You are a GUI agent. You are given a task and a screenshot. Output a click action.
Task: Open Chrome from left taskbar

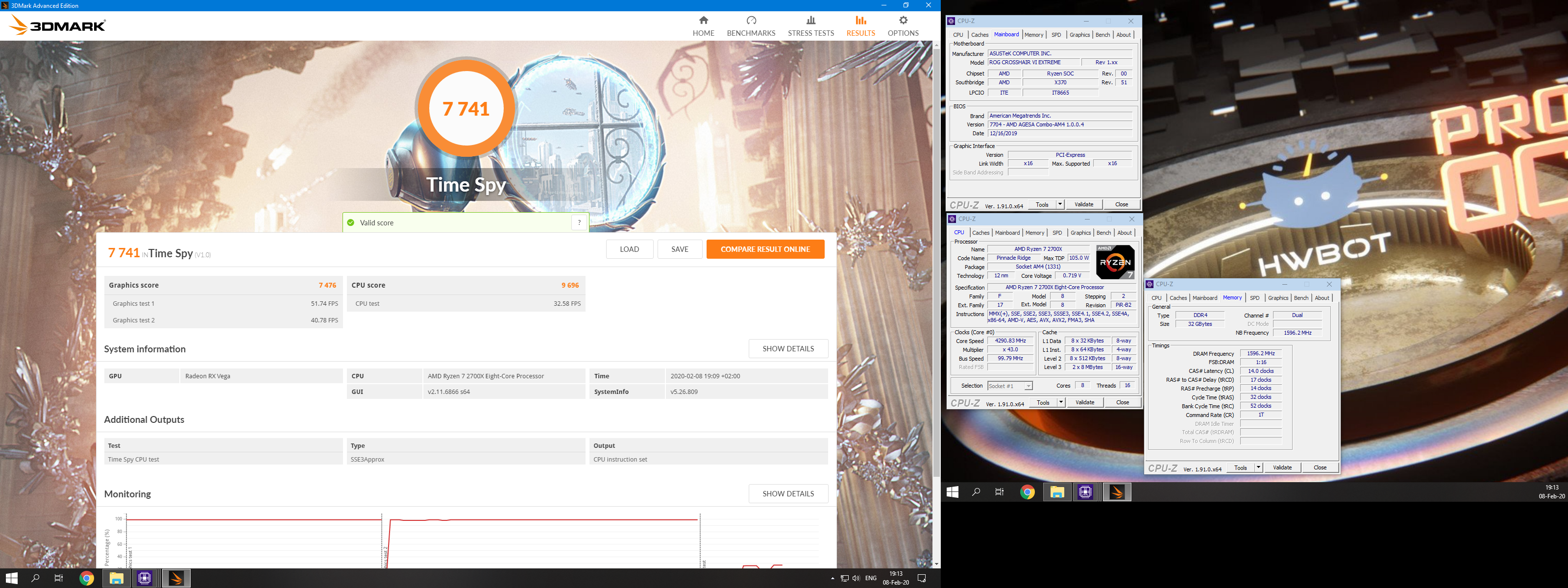click(86, 578)
